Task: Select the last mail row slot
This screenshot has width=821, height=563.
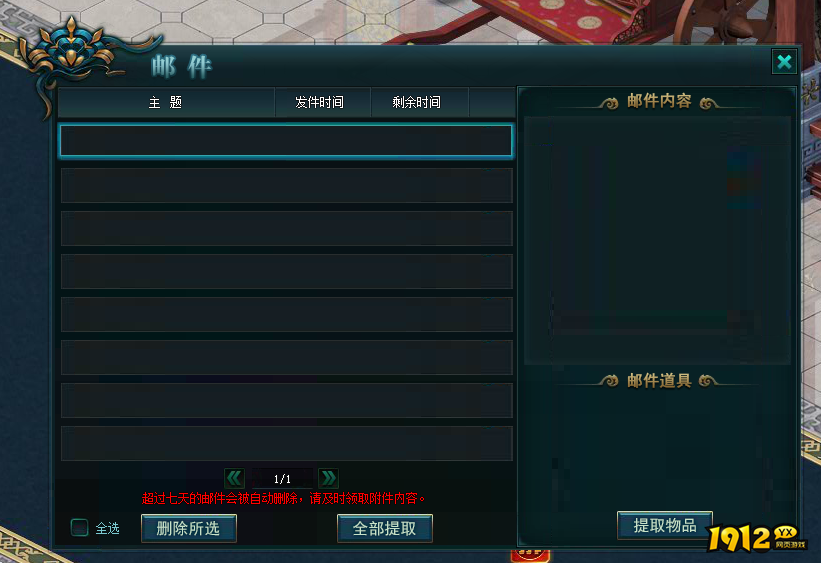Action: pos(286,443)
